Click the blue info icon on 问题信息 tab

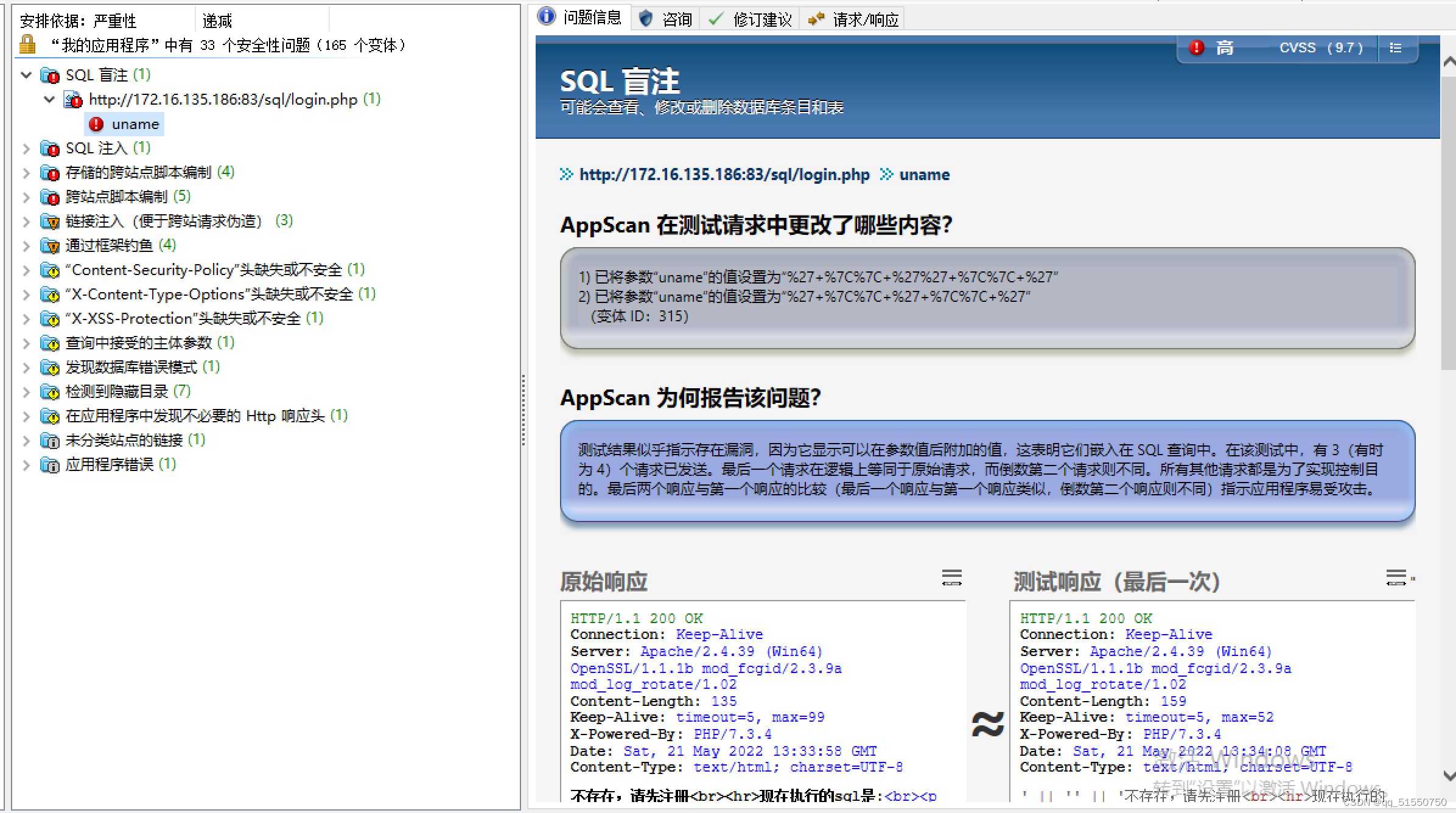click(547, 16)
